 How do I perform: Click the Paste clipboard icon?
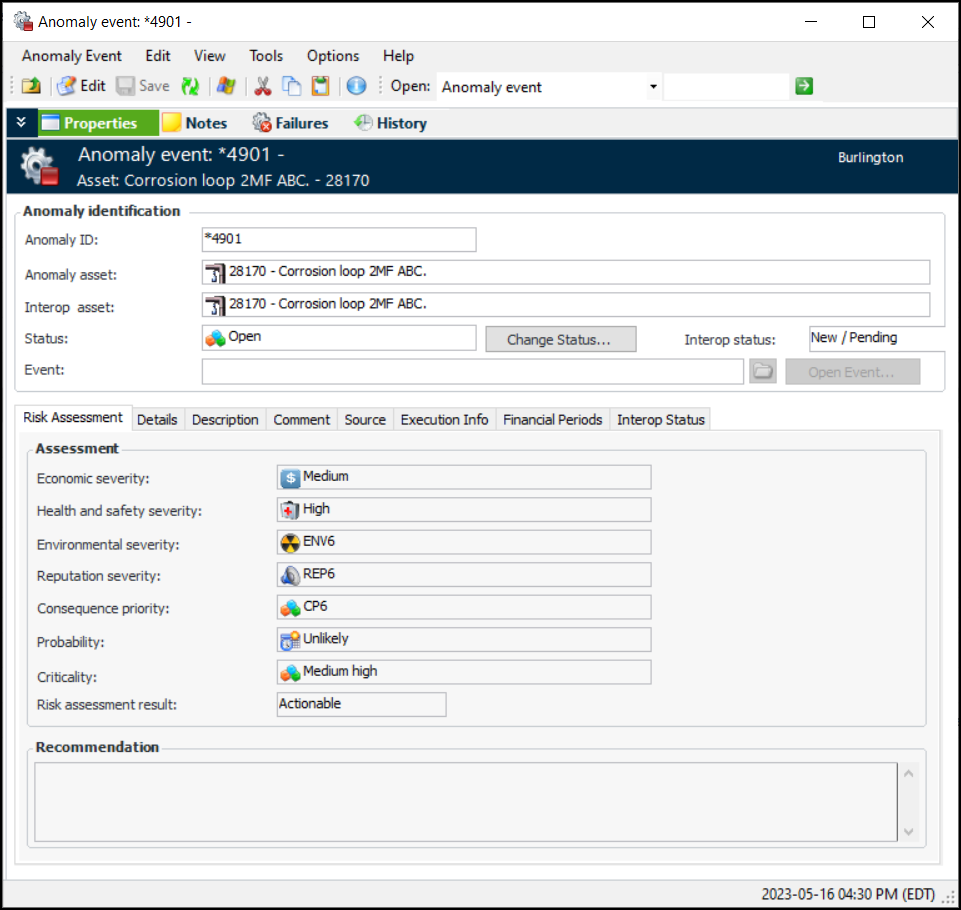320,87
